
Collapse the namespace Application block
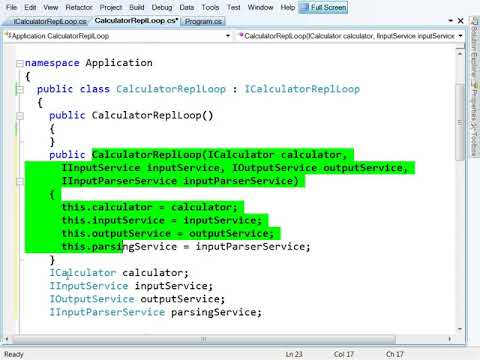tap(20, 63)
